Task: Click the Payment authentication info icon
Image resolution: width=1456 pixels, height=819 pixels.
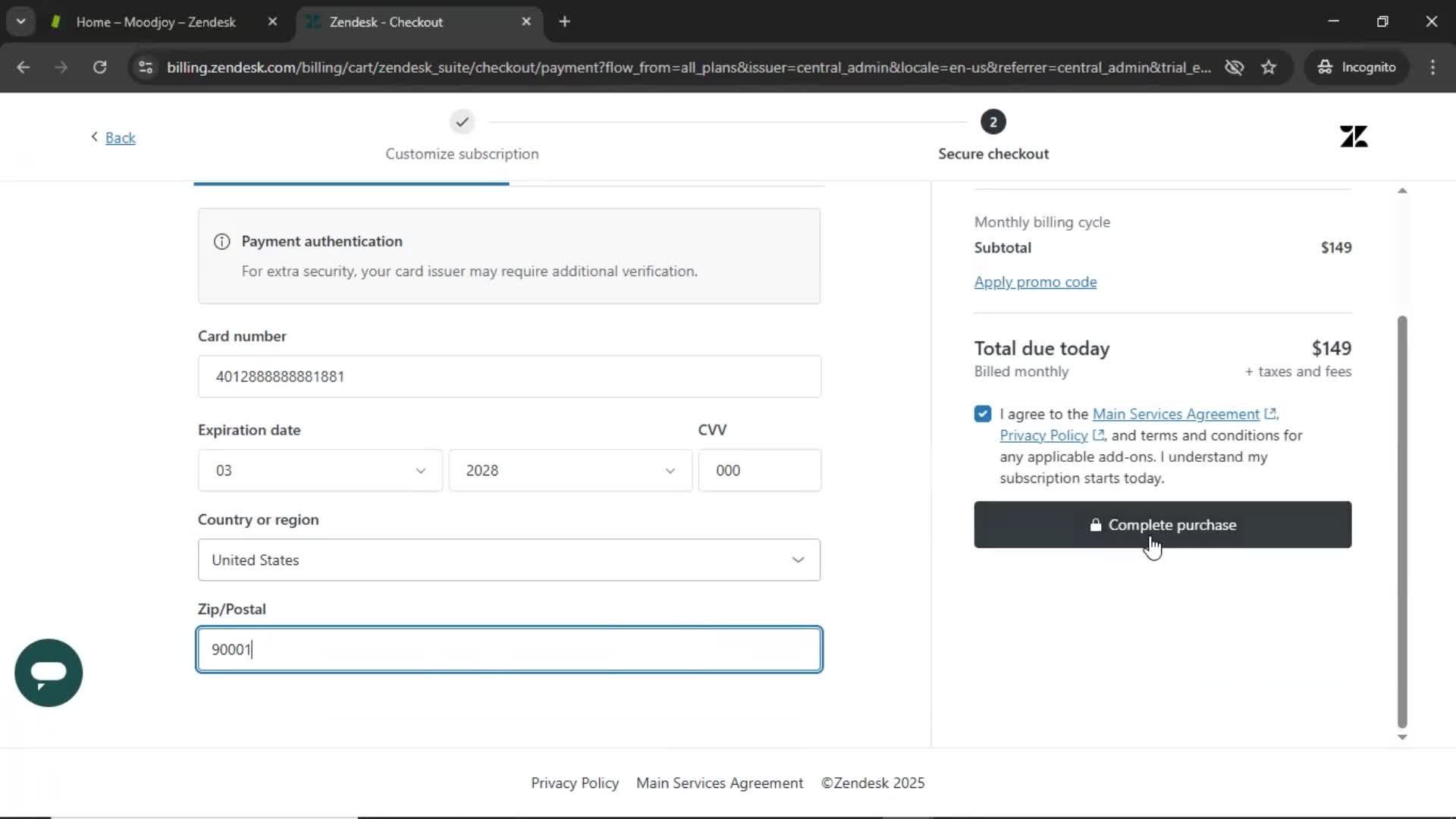Action: click(221, 241)
